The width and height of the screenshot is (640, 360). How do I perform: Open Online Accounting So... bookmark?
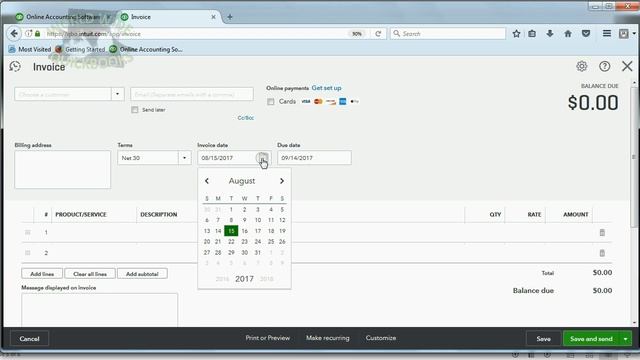click(x=146, y=49)
